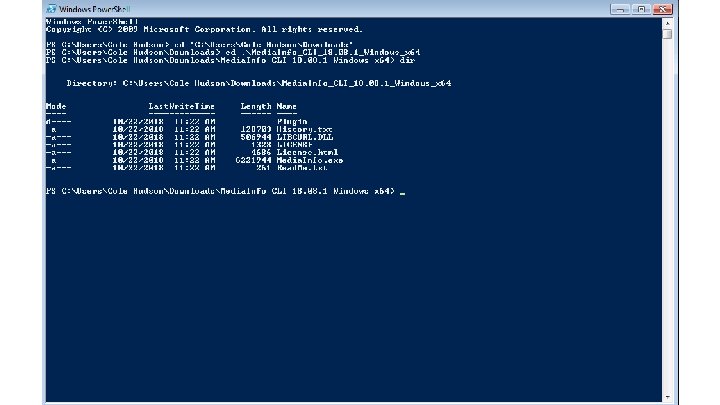The height and width of the screenshot is (405, 720).
Task: Click the empty vertical scrollbar track
Action: (x=667, y=216)
